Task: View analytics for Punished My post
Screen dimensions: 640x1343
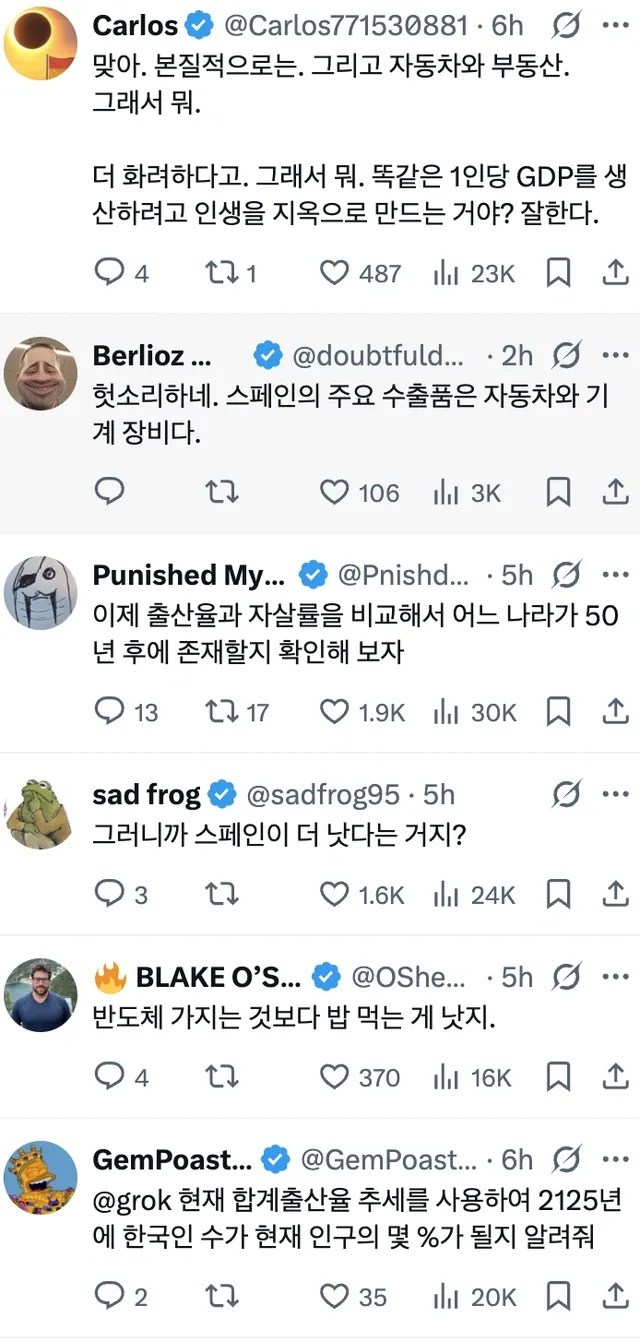Action: tap(445, 712)
